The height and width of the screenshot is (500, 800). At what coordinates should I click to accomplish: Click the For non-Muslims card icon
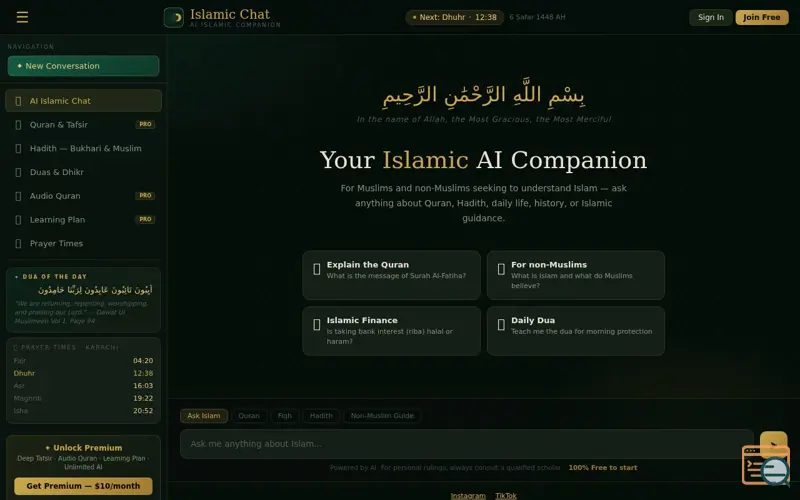[x=501, y=269]
